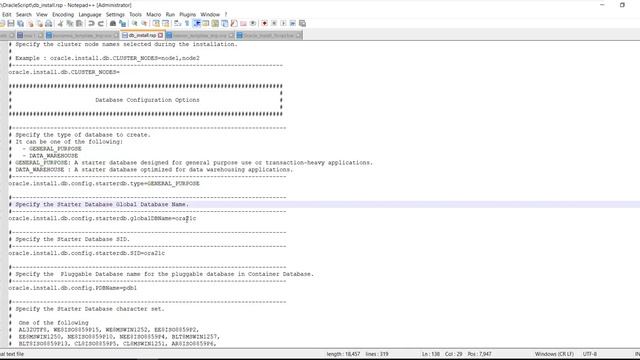Toggle Show All Characters icon
The height and width of the screenshot is (360, 640).
pyautogui.click(x=187, y=23)
